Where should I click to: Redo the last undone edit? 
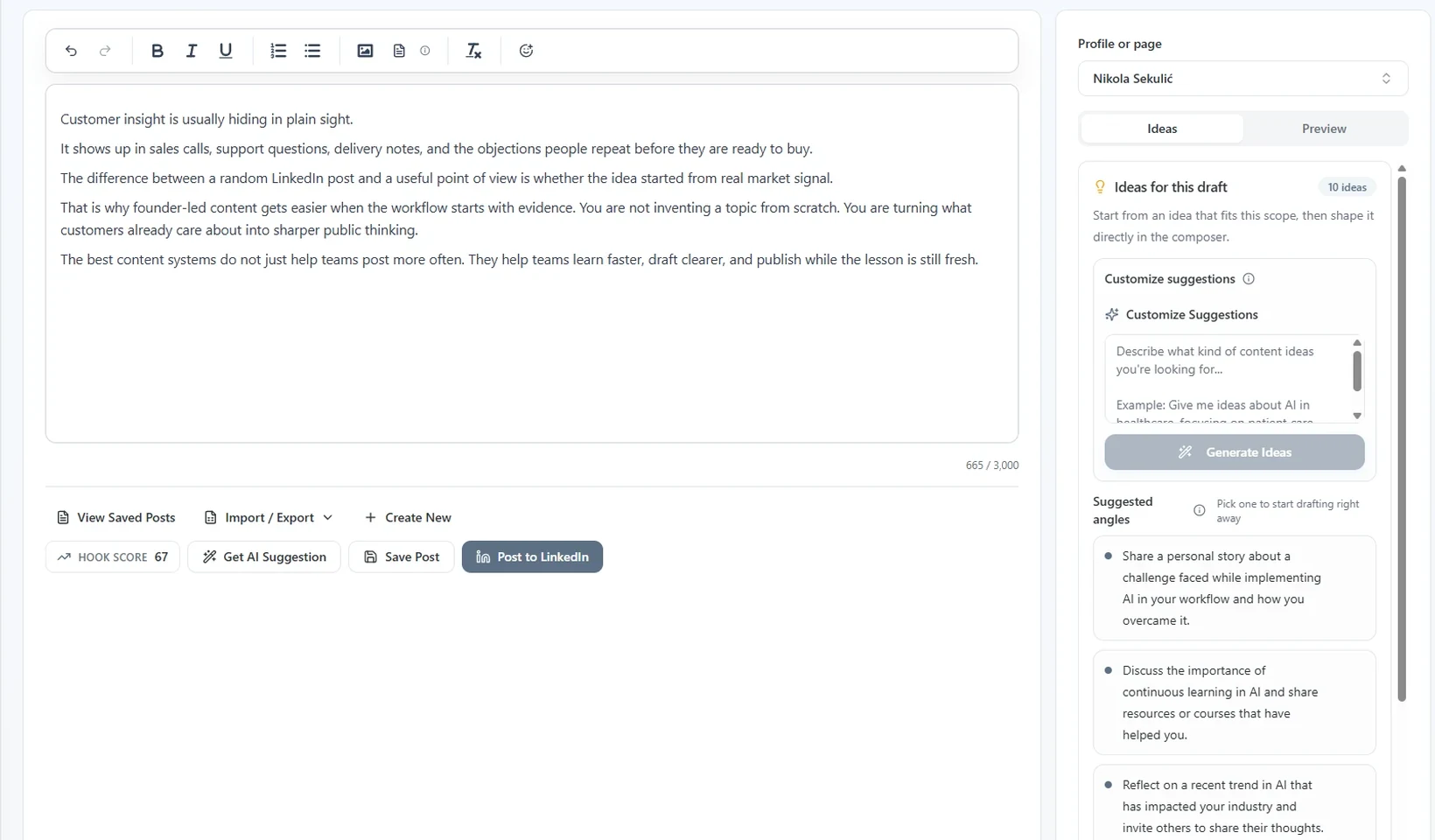tap(105, 51)
